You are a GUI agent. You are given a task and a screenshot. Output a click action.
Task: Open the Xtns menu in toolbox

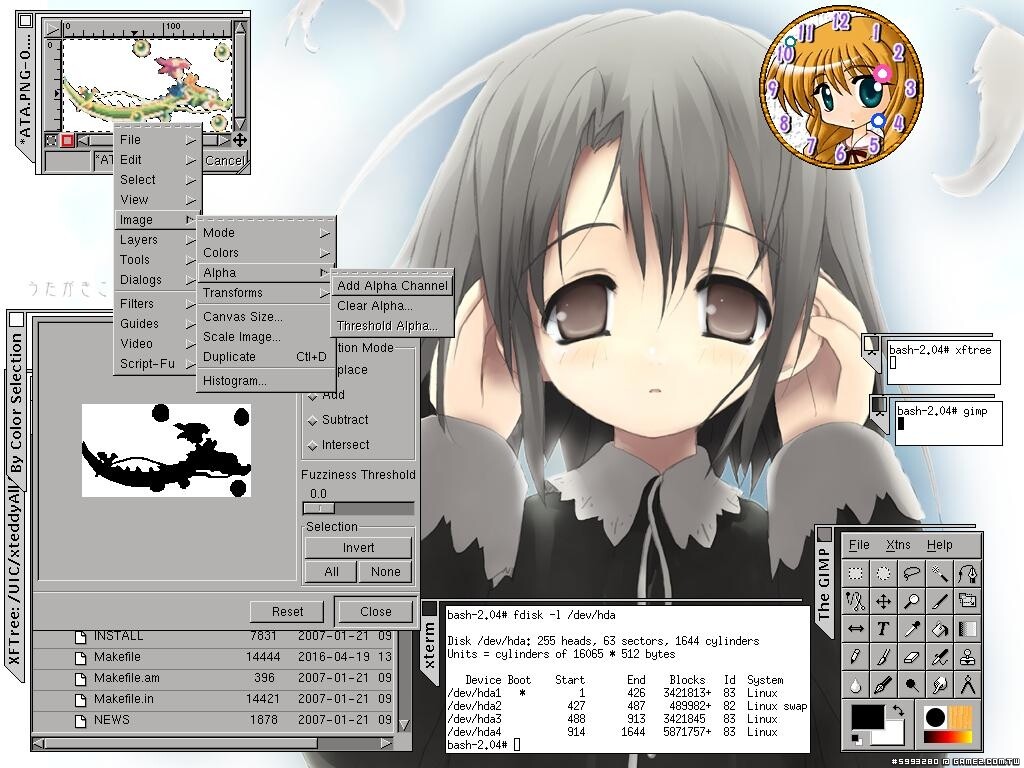898,545
